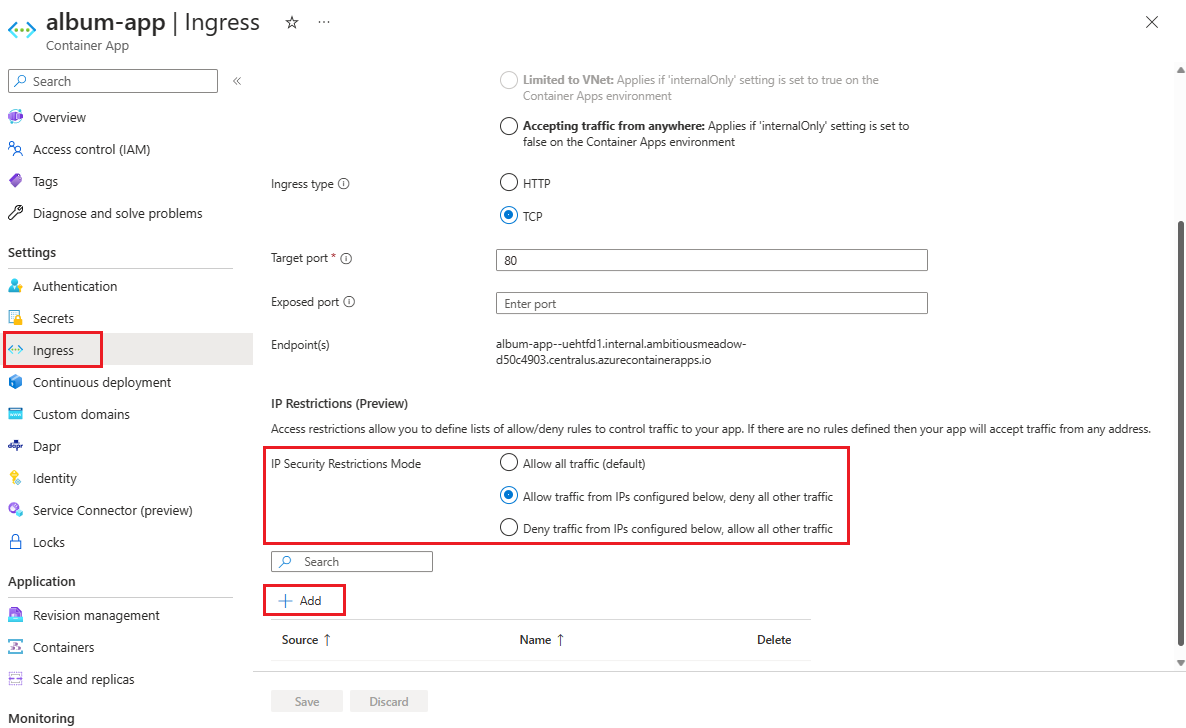The height and width of the screenshot is (728, 1186).
Task: Add a new IP restriction rule
Action: [x=304, y=599]
